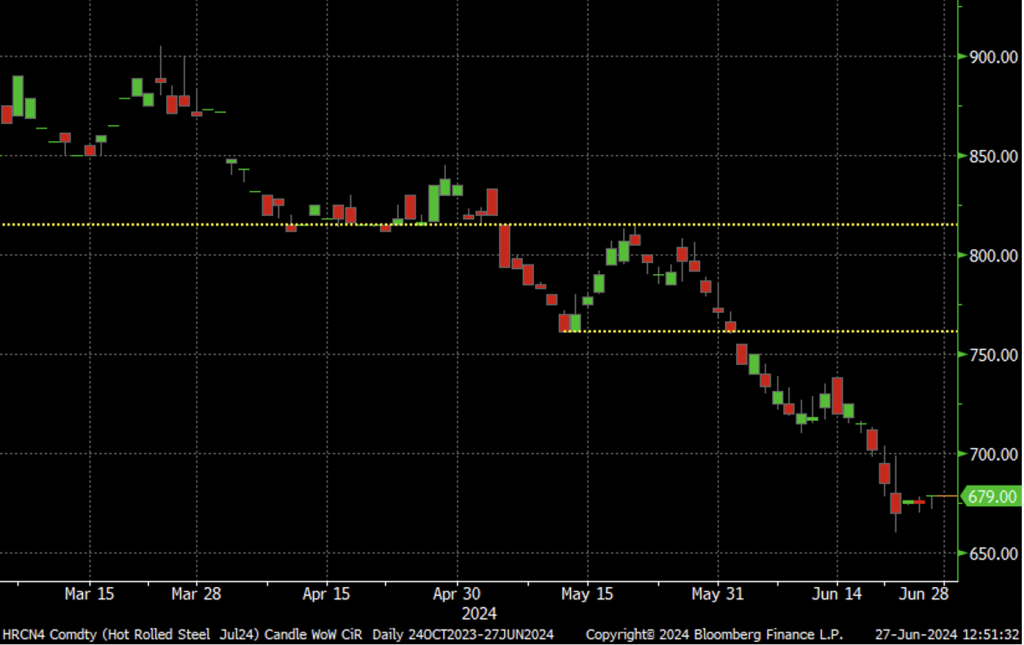Select the May 31 date axis label

(718, 594)
